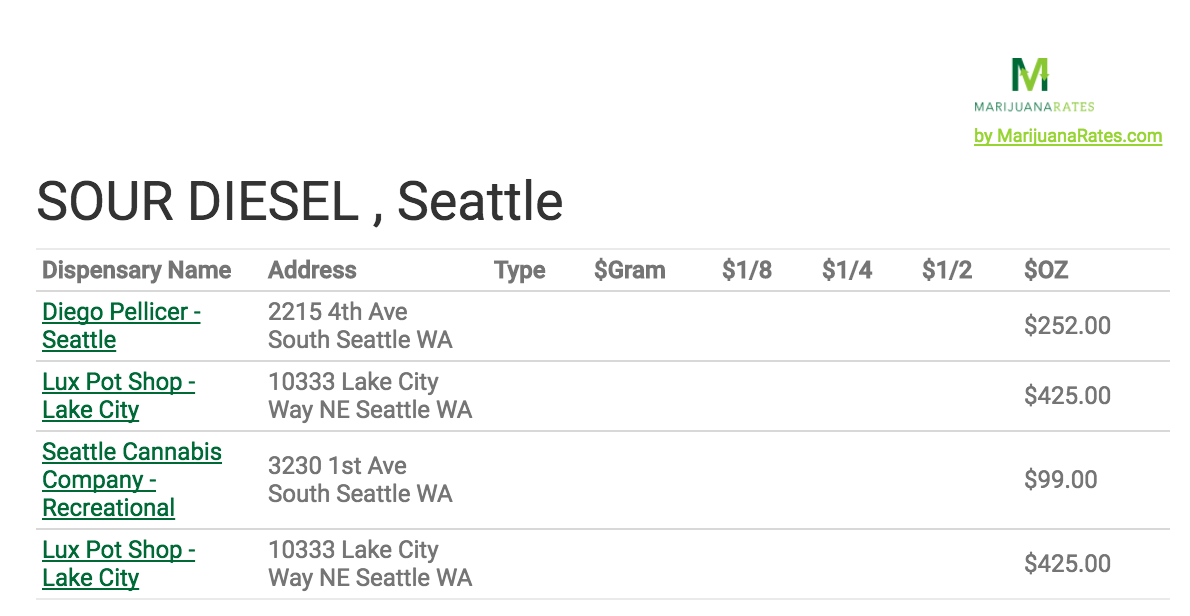Click the 3230 1st Ave address cell
Image resolution: width=1190 pixels, height=616 pixels.
point(360,479)
